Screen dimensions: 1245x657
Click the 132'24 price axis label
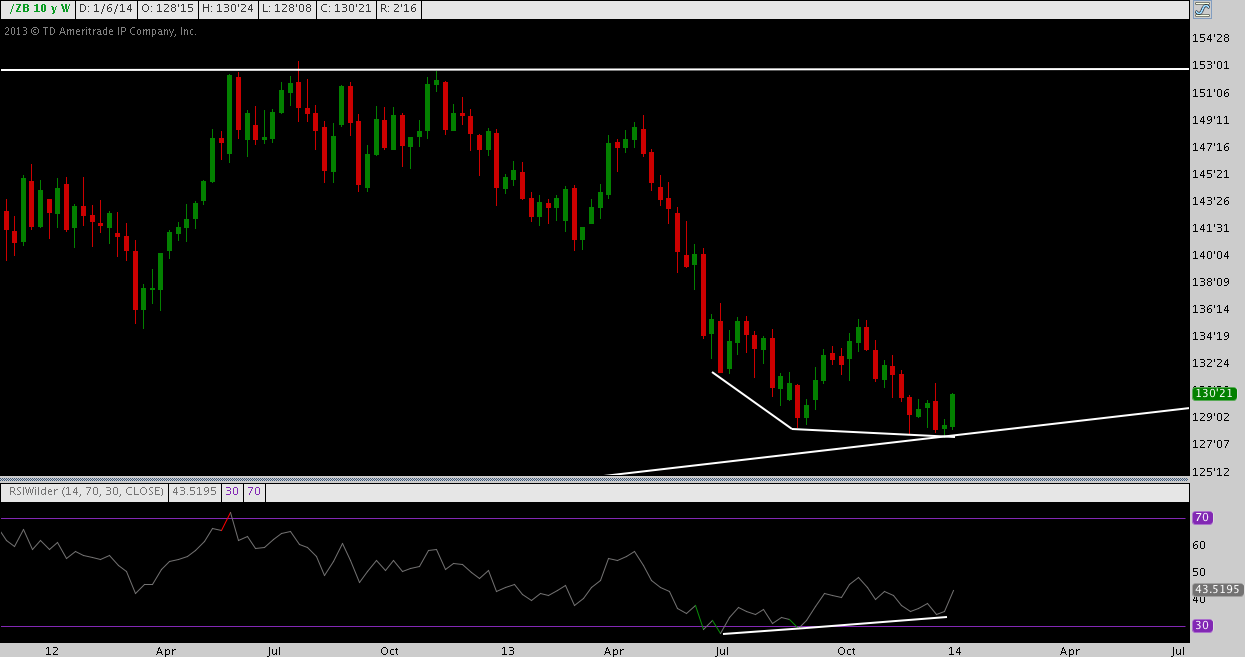coord(1210,363)
